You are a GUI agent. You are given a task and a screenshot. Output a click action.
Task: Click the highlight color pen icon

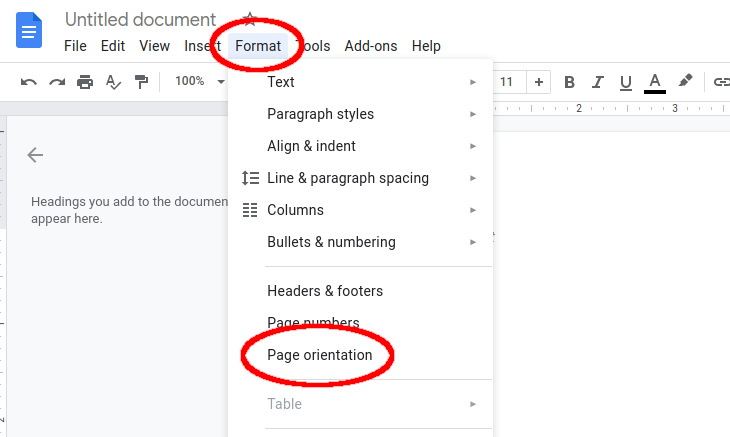tap(685, 82)
